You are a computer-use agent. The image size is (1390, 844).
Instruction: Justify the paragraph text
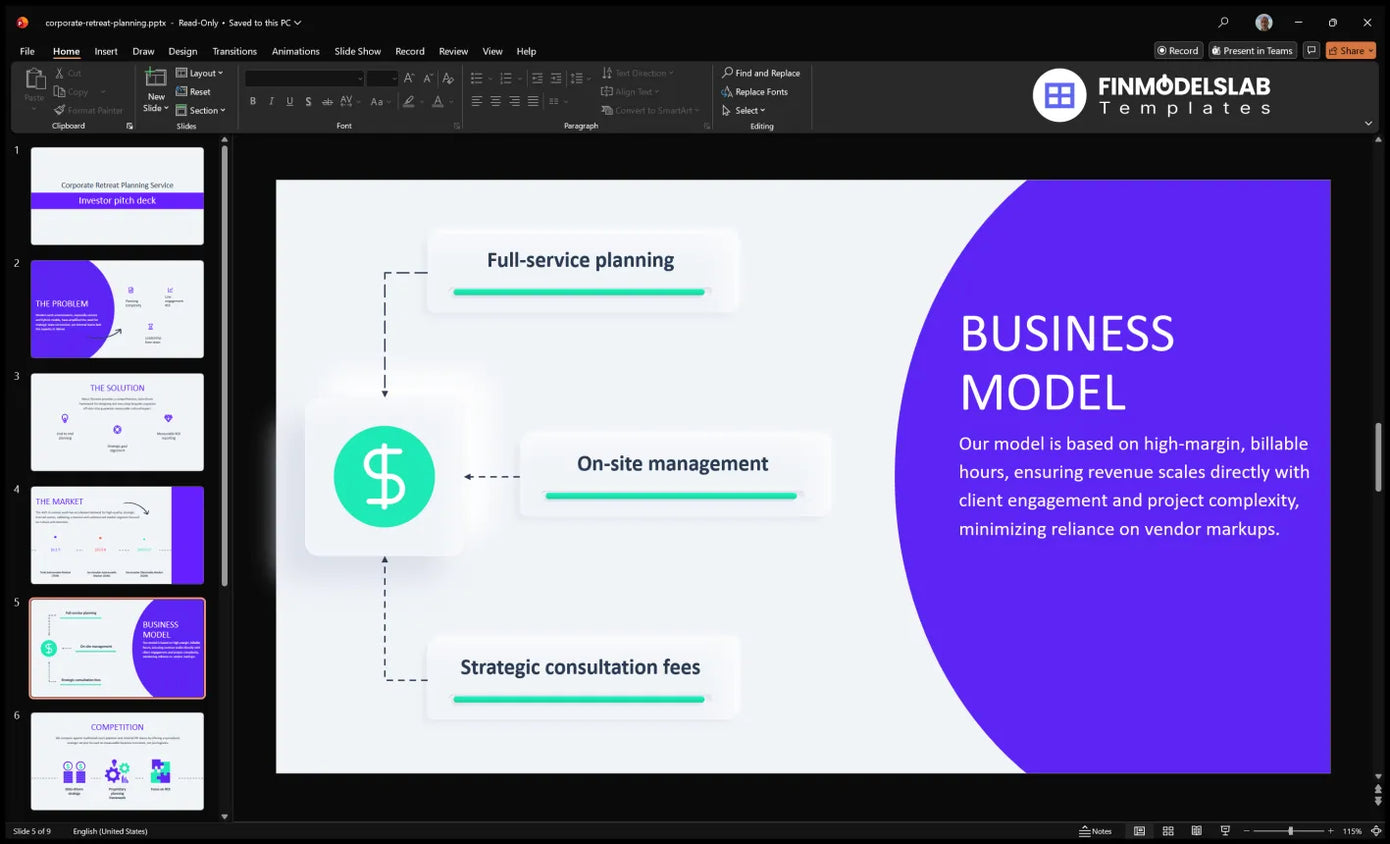click(x=533, y=101)
